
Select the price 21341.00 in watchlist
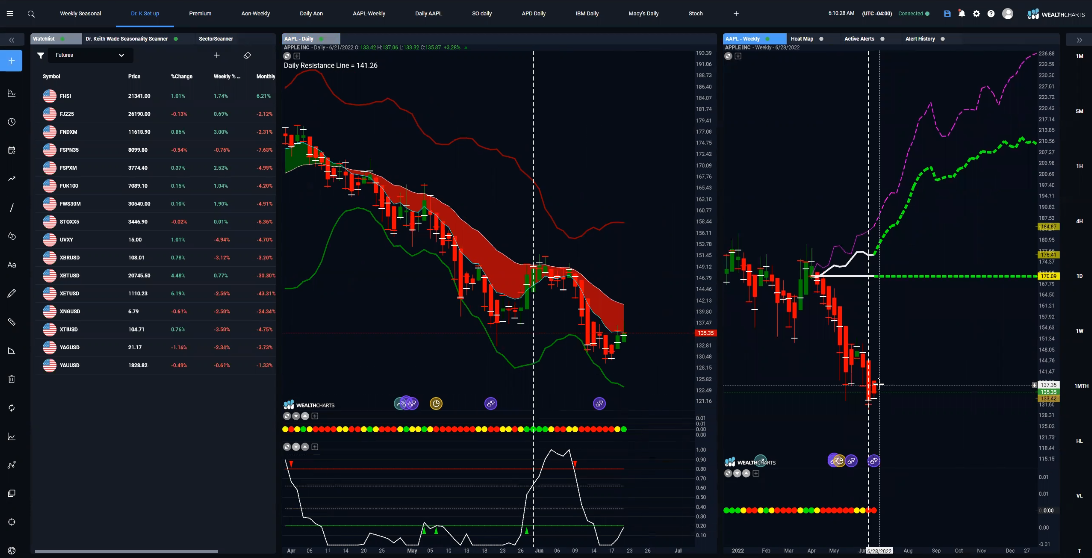(139, 95)
